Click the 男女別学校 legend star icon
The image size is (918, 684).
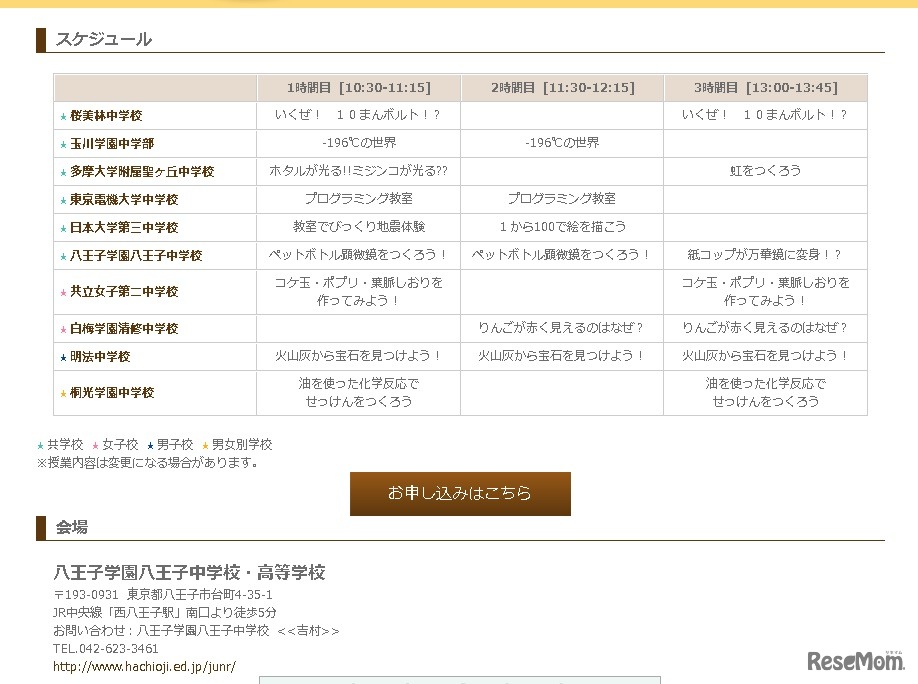205,446
